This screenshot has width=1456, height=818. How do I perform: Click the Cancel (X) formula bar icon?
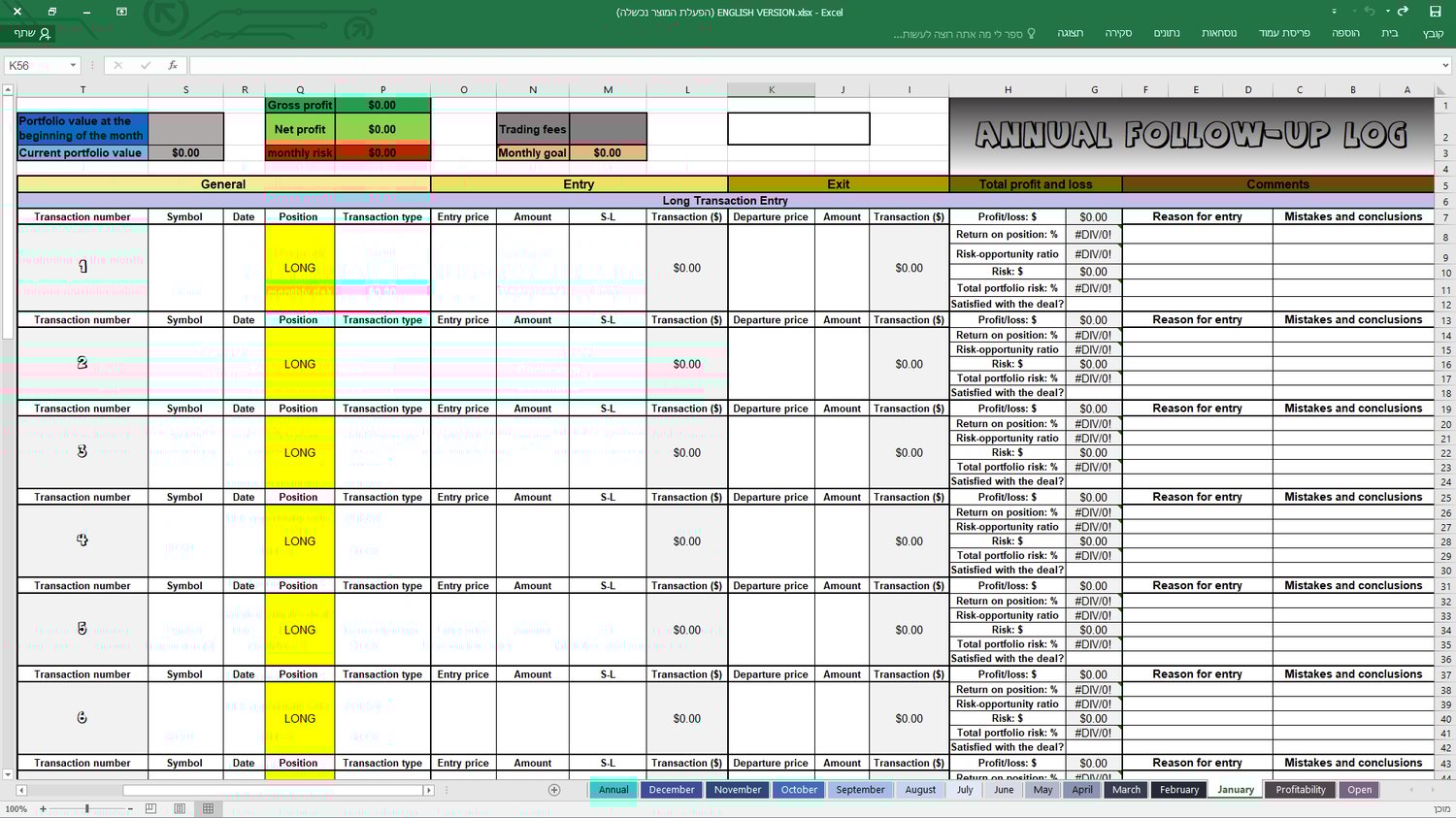point(117,65)
